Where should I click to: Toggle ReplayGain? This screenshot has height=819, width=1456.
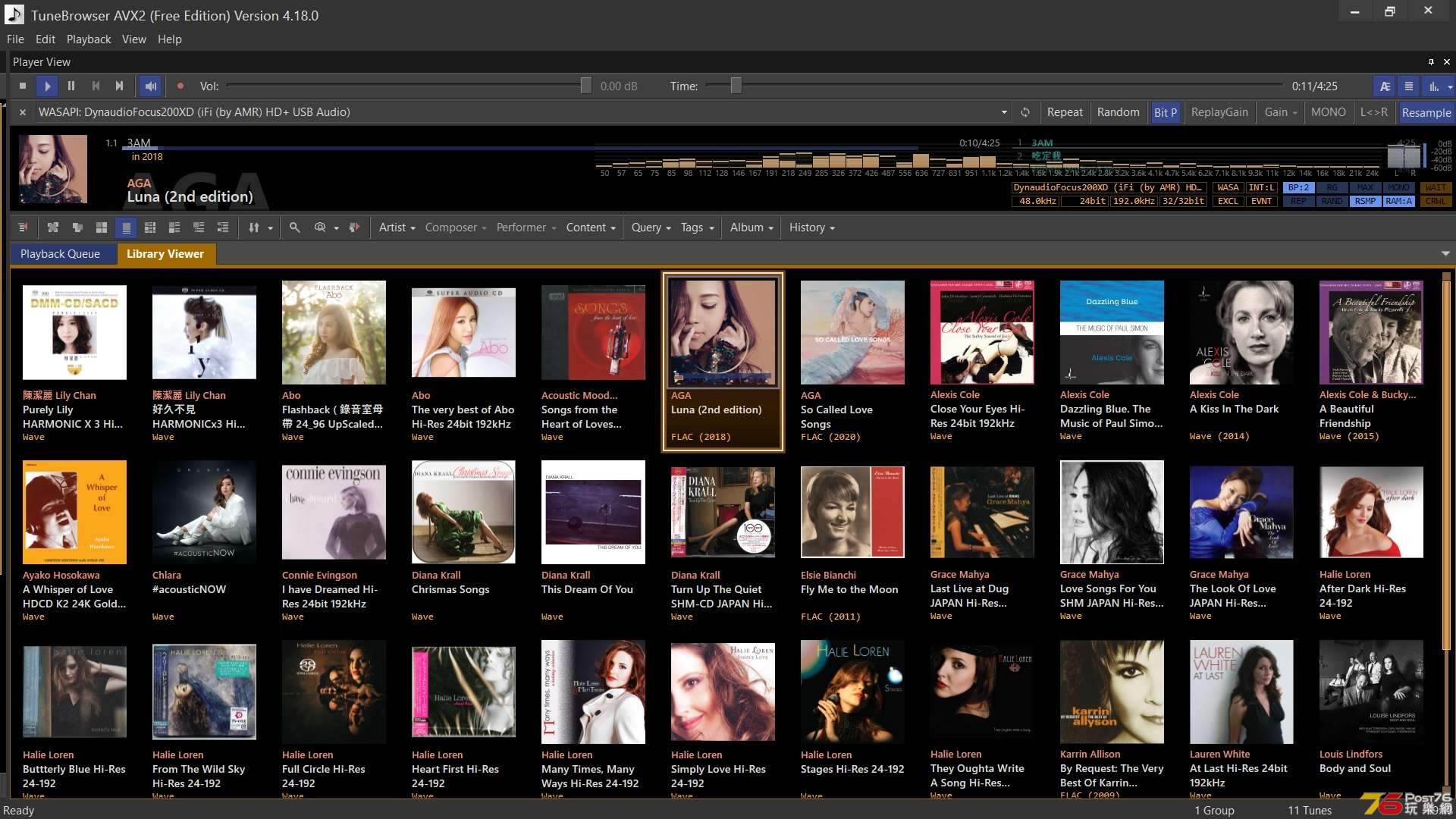coord(1219,112)
